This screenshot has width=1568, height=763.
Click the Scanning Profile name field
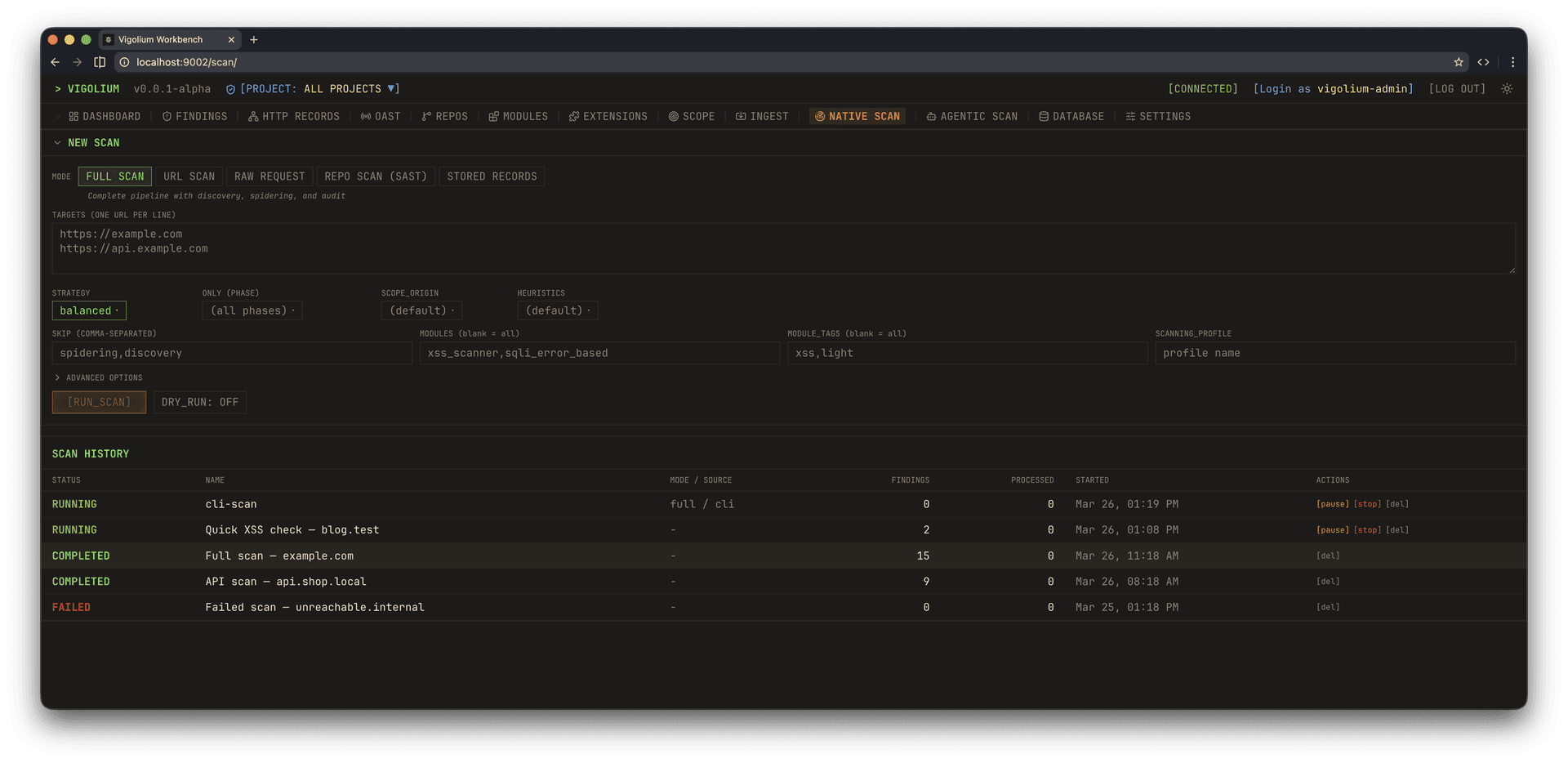click(1334, 353)
